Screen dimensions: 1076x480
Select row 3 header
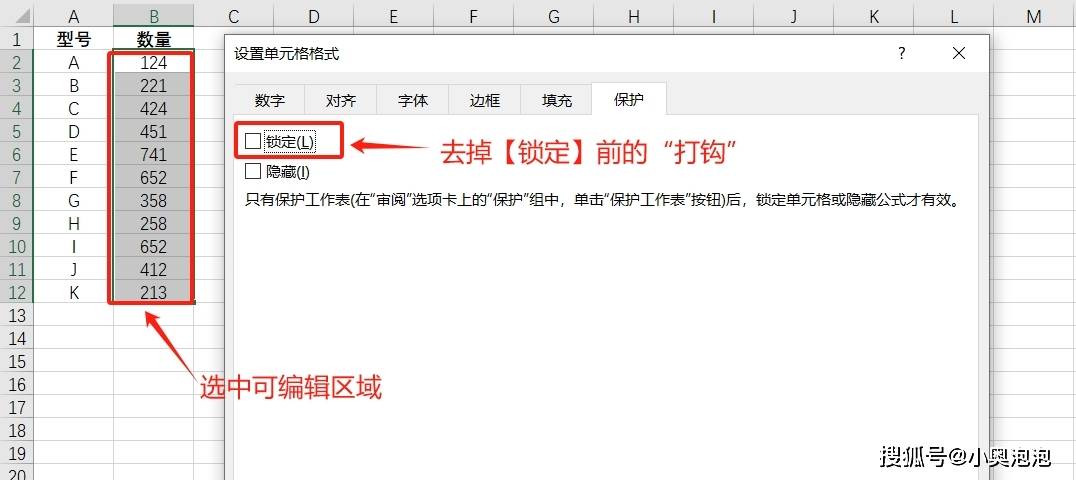[x=16, y=86]
